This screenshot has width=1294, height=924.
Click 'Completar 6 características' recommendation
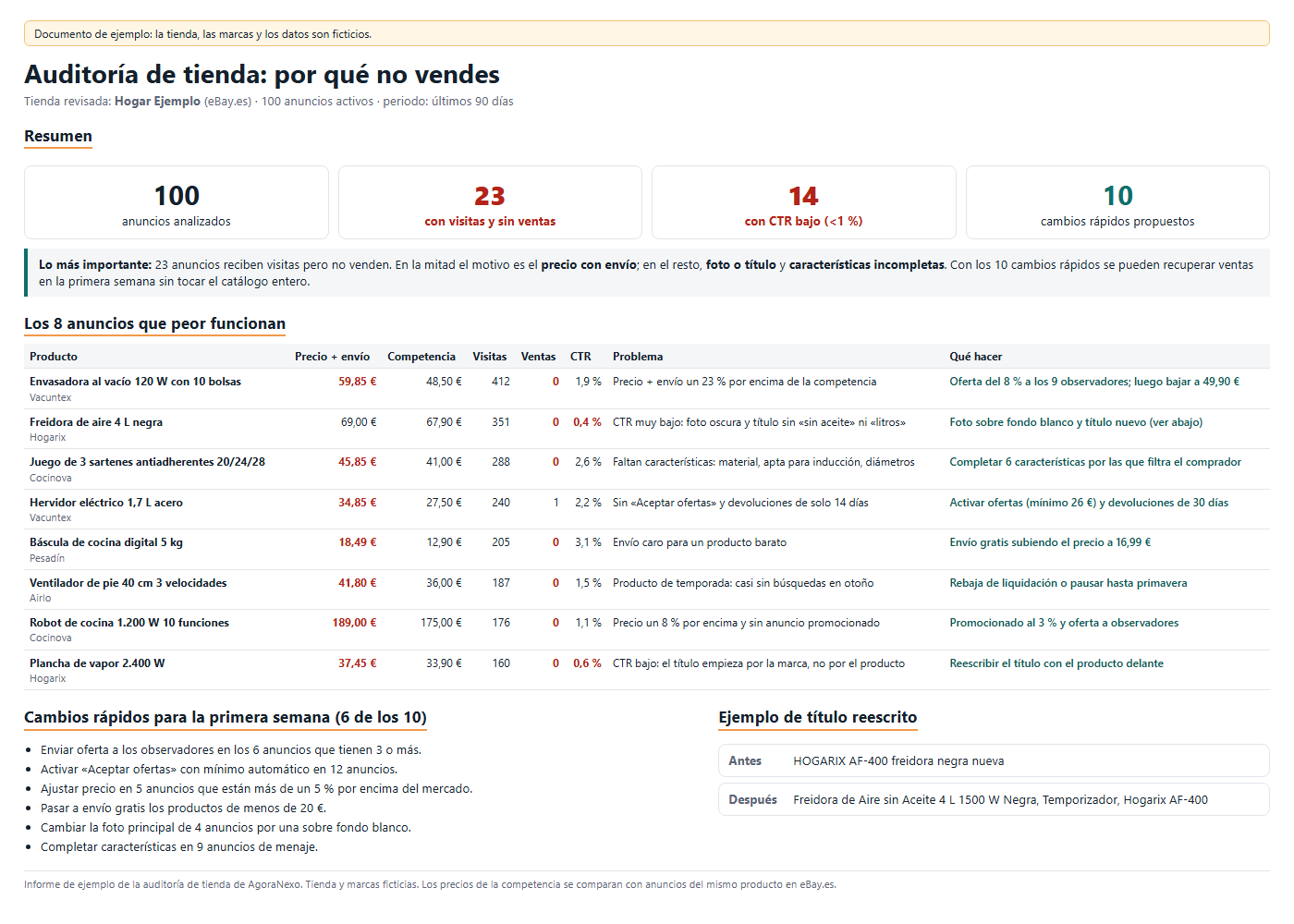(1095, 462)
